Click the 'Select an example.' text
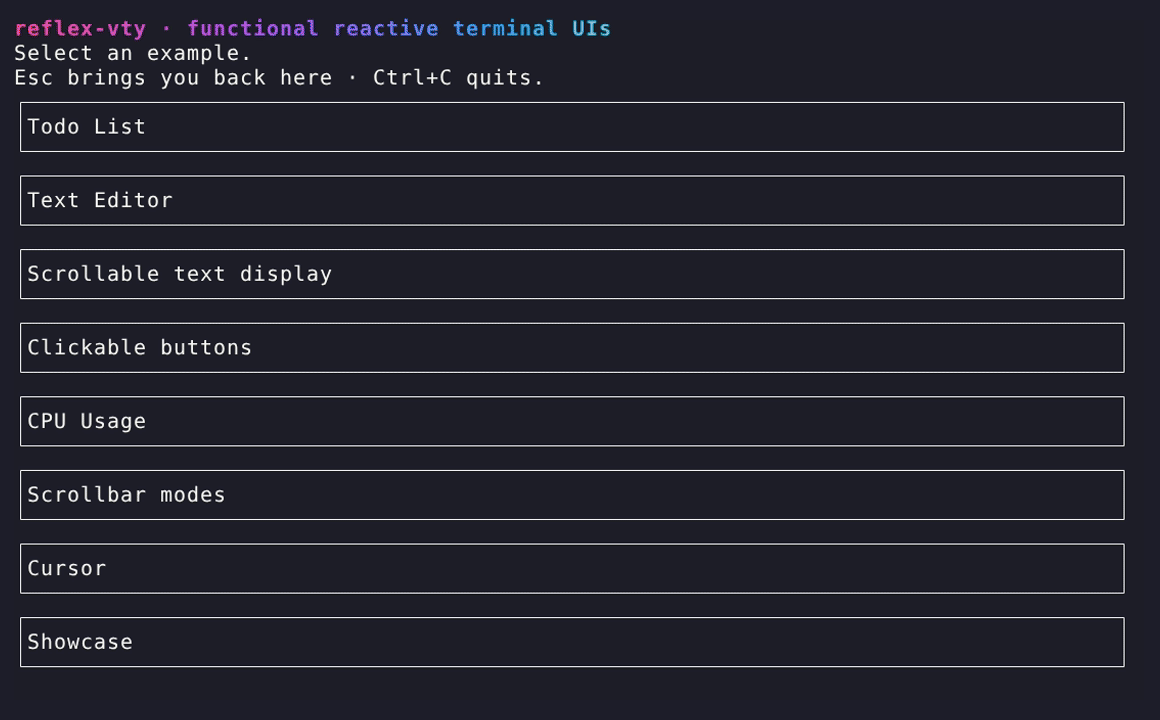 click(132, 53)
